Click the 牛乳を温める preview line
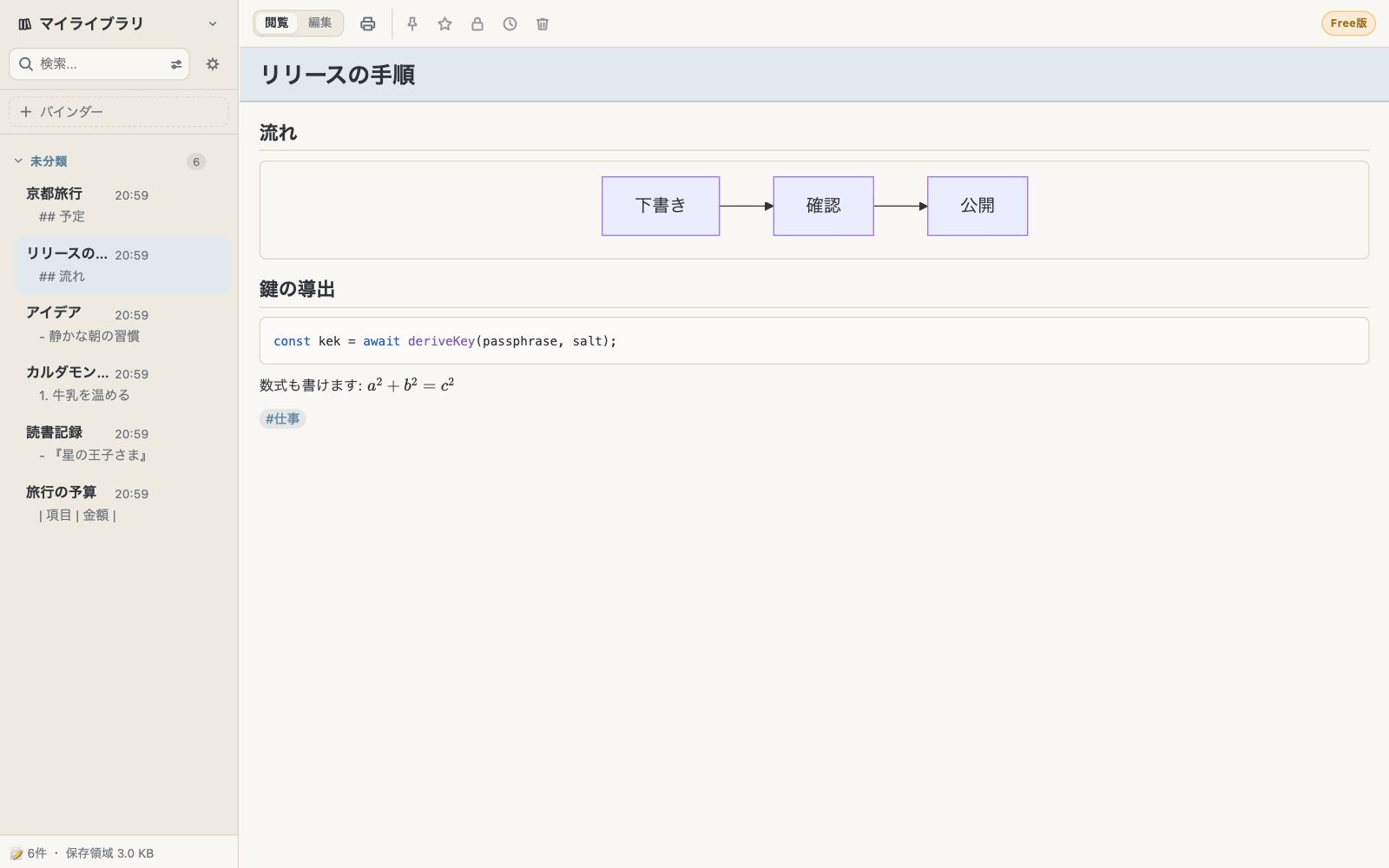1389x868 pixels. coord(84,395)
